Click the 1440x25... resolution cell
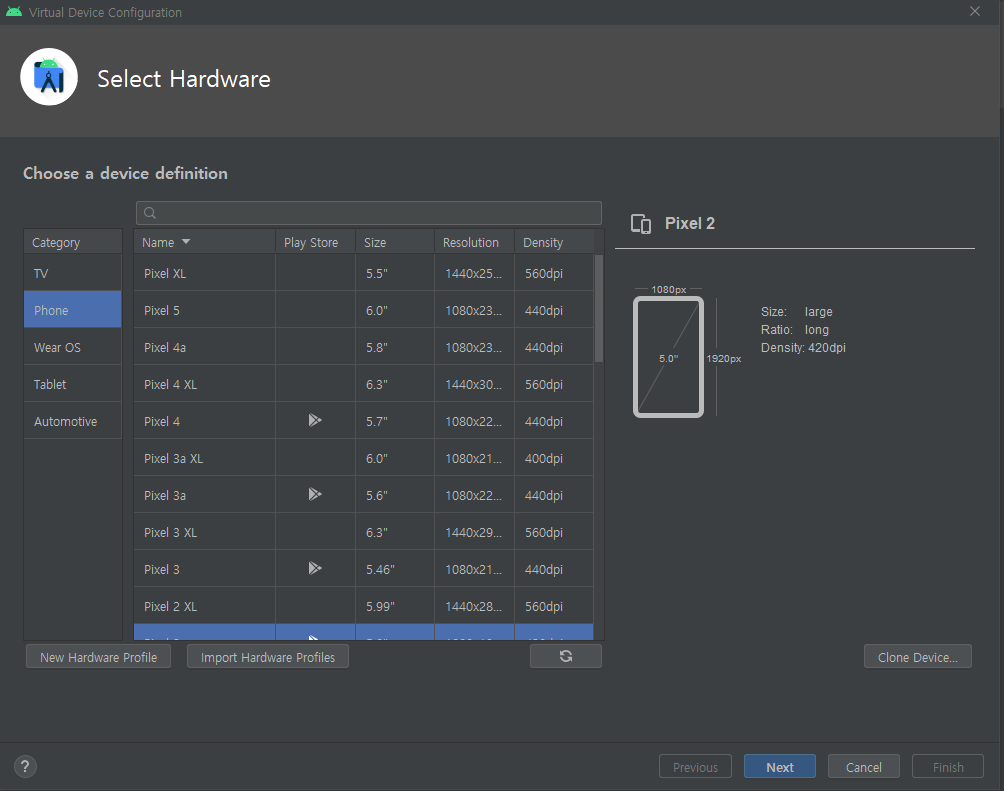Image resolution: width=1004 pixels, height=791 pixels. pyautogui.click(x=473, y=273)
